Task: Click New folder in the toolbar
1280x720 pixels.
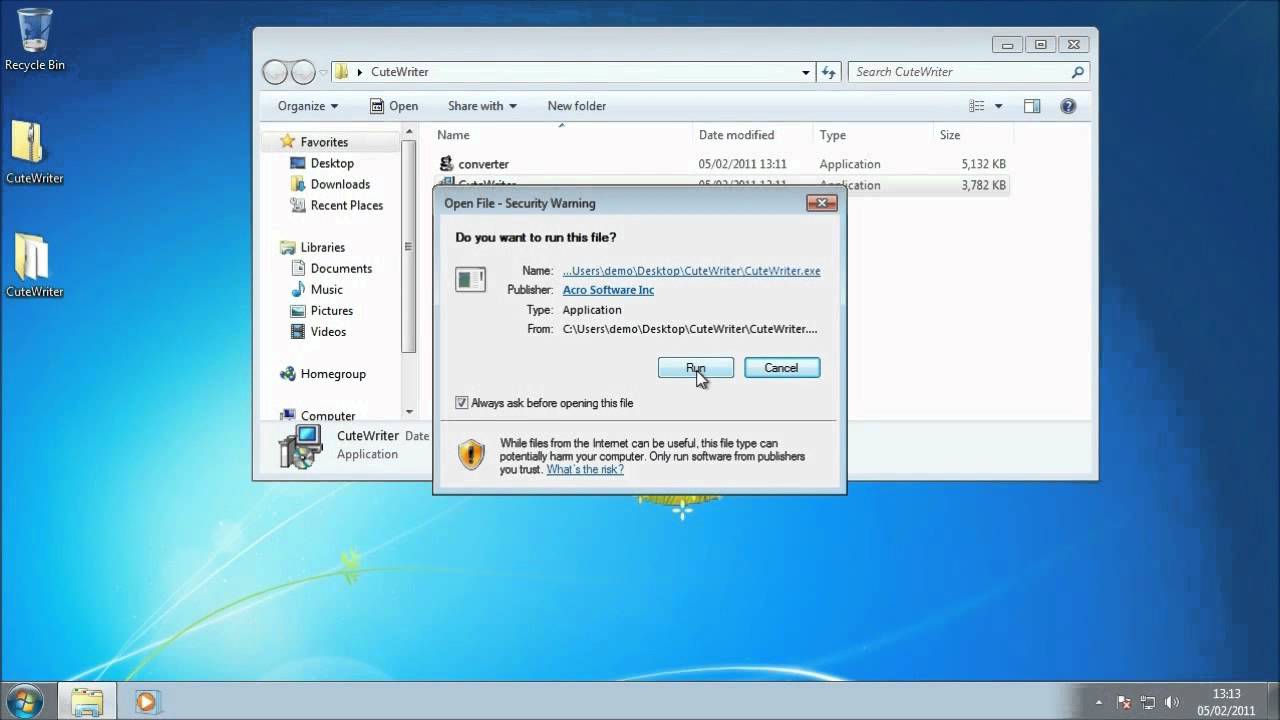Action: tap(577, 106)
